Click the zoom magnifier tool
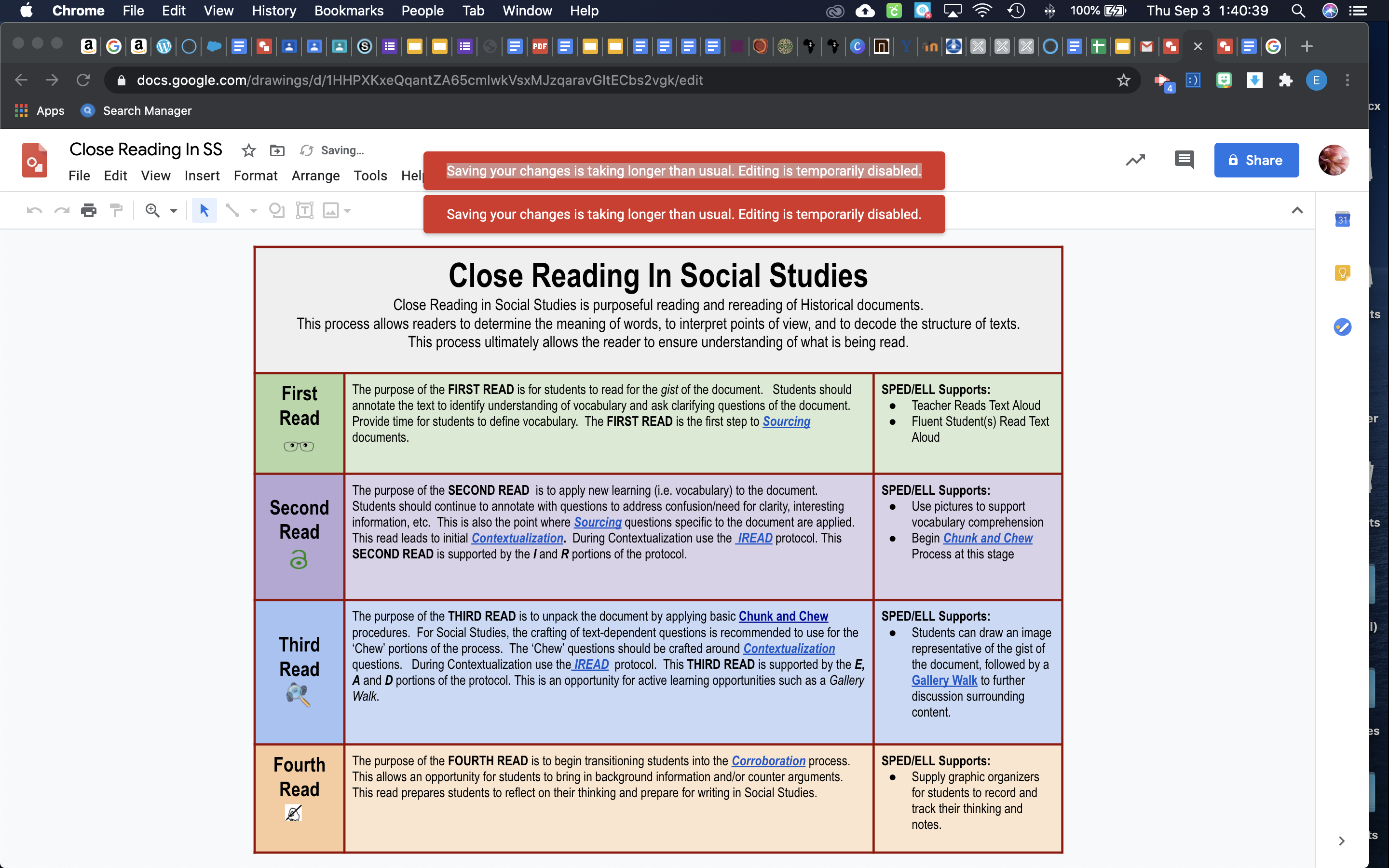 [152, 211]
